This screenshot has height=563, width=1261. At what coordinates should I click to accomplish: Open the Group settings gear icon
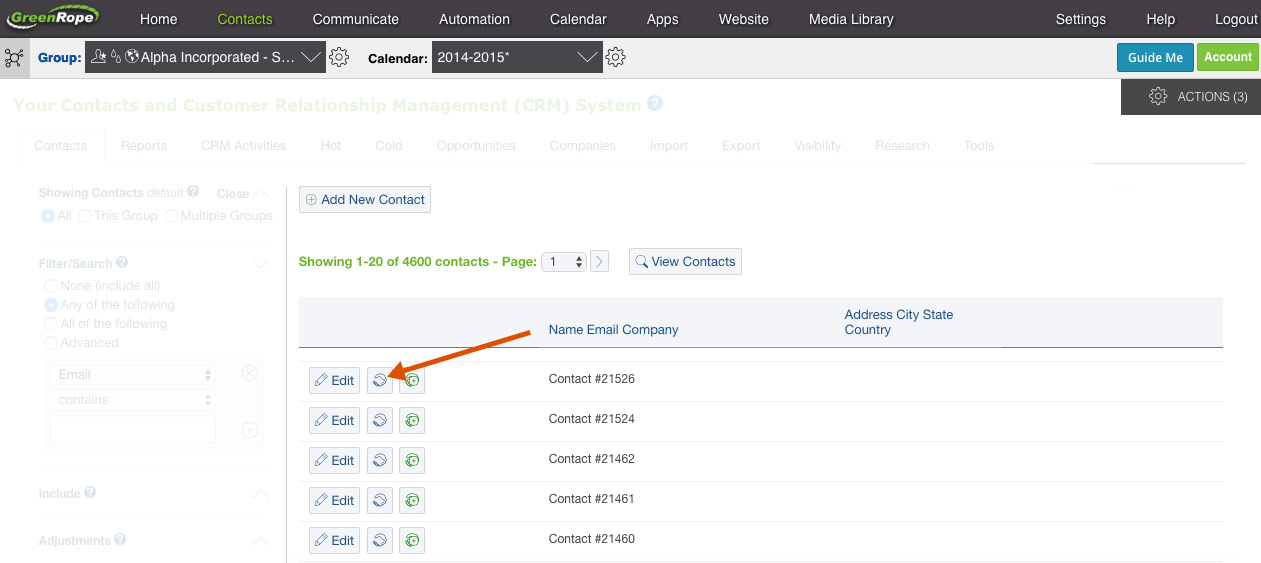tap(339, 58)
